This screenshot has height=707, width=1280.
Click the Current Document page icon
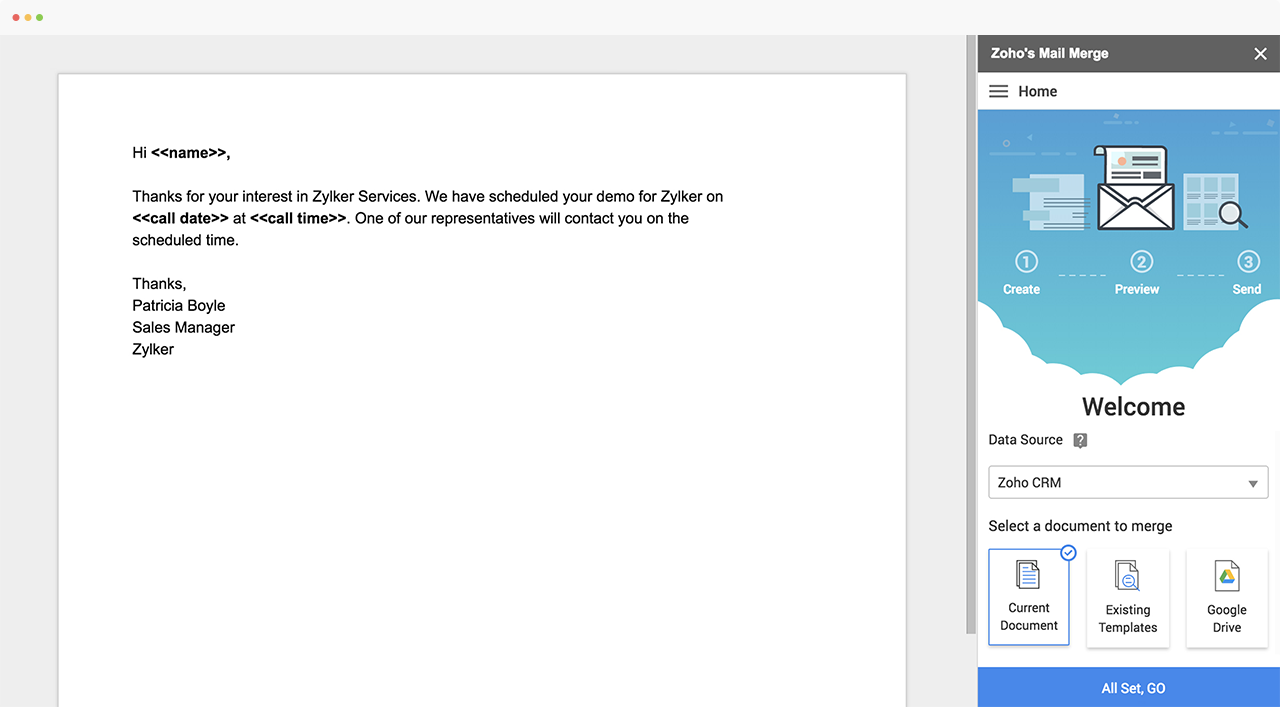pyautogui.click(x=1028, y=575)
